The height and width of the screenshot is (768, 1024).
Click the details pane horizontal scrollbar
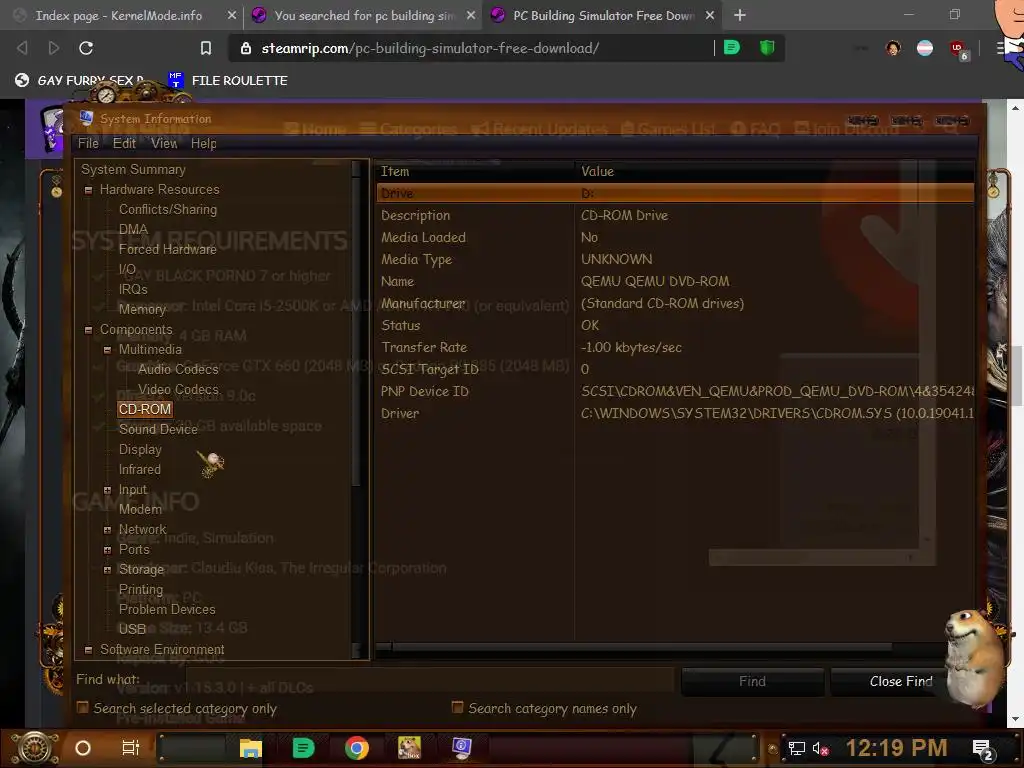coord(643,647)
